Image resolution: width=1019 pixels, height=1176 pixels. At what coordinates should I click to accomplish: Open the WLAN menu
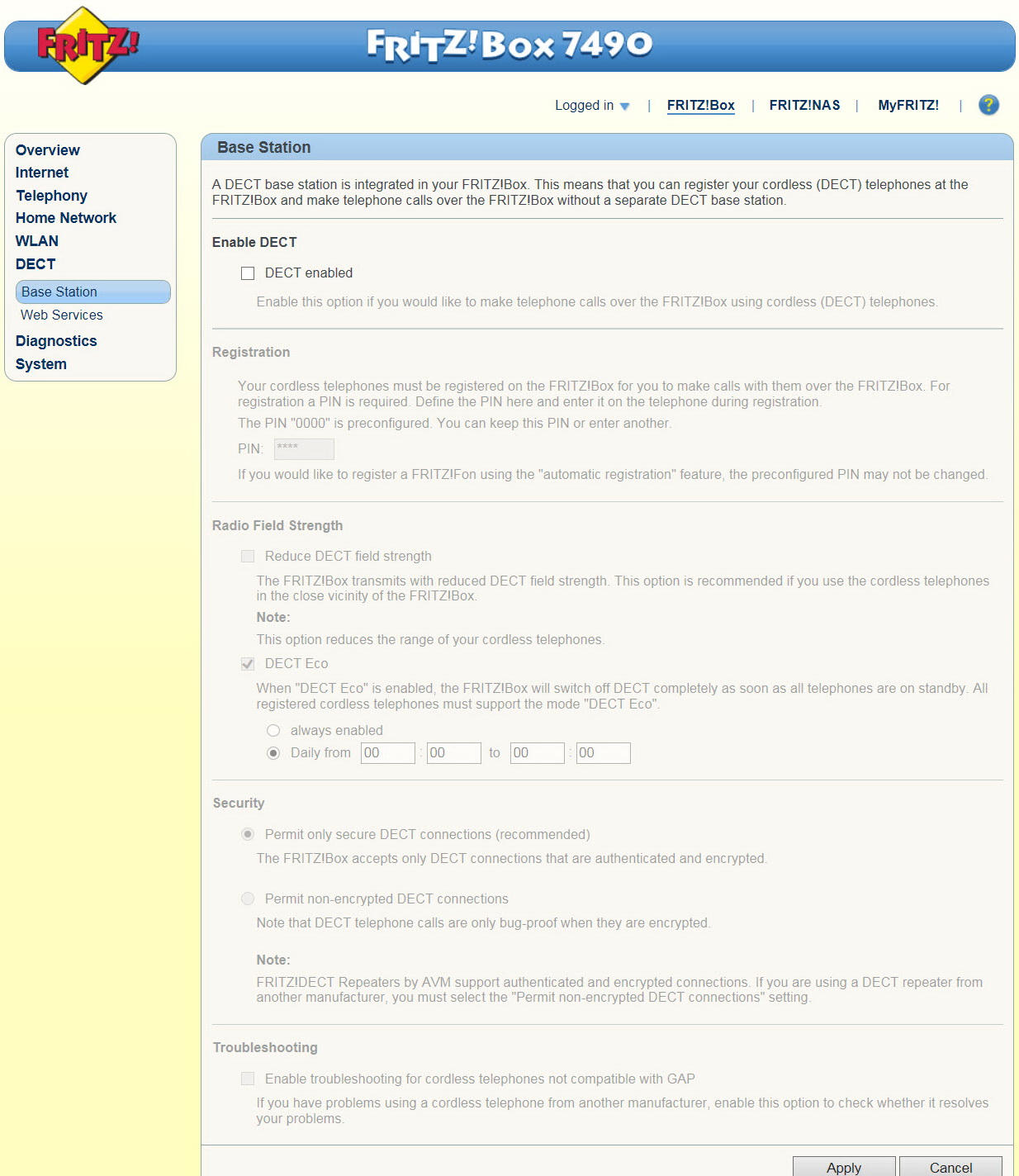pos(37,241)
